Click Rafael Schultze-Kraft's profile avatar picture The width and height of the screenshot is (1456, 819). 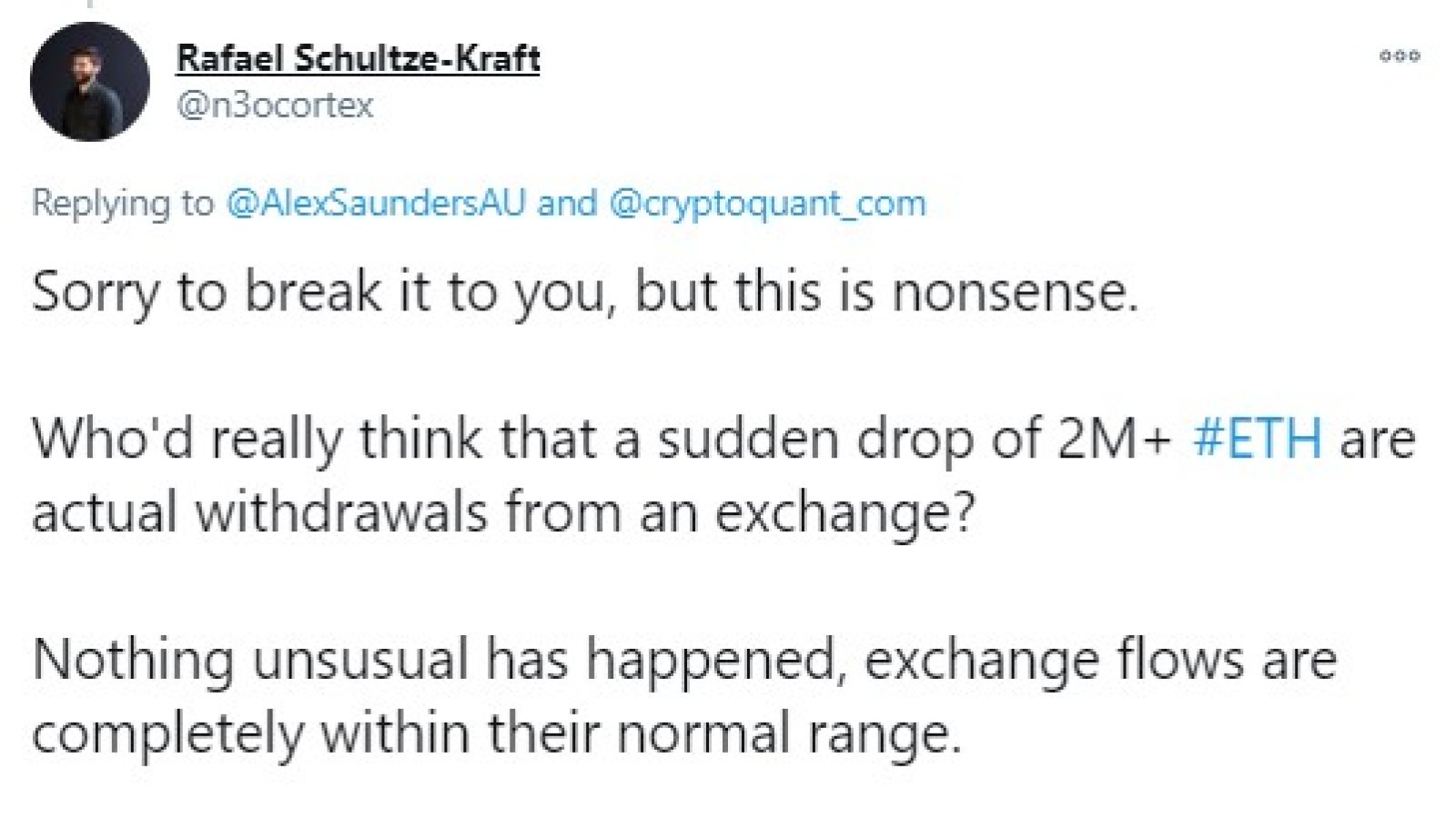[x=89, y=82]
